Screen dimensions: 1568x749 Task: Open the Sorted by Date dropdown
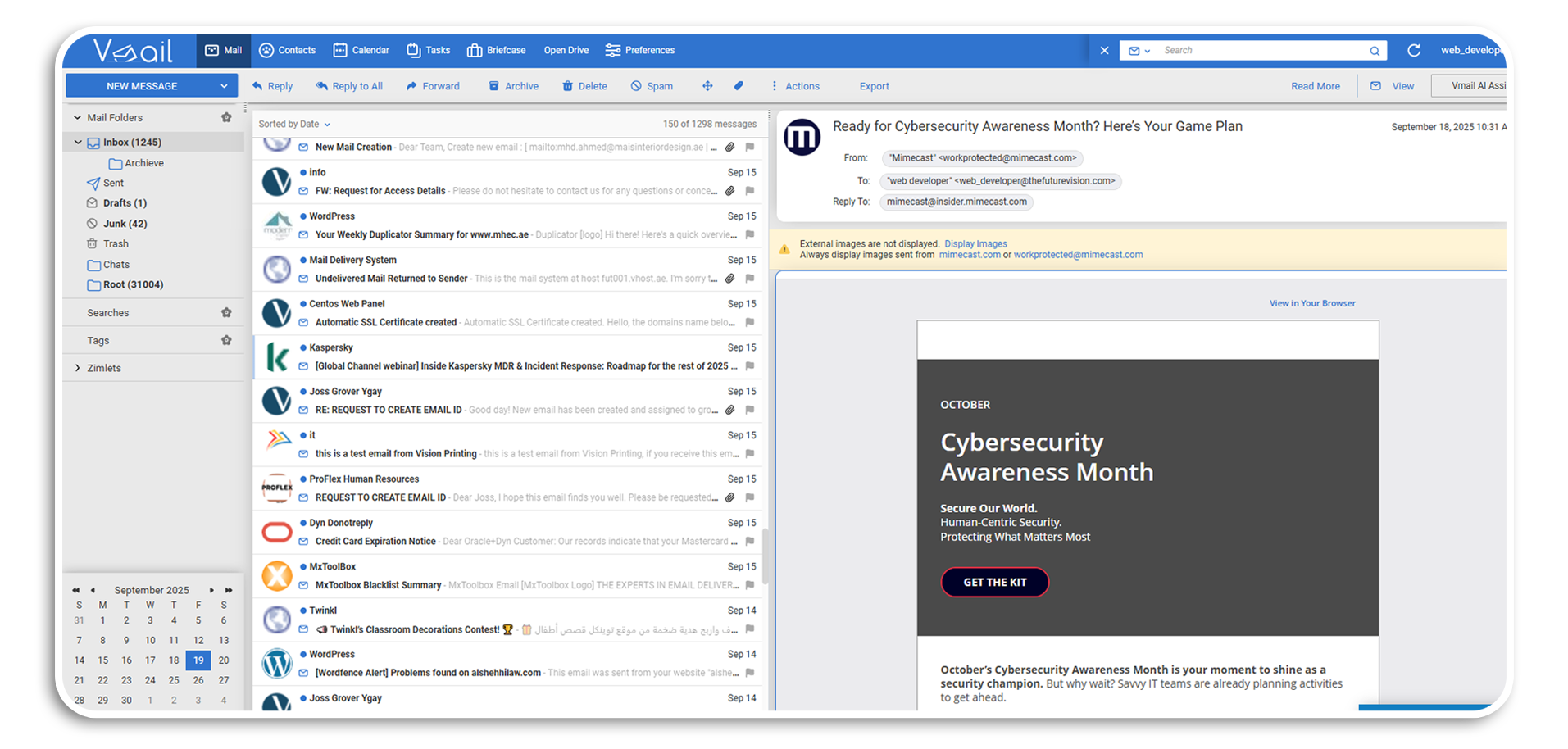(x=294, y=125)
